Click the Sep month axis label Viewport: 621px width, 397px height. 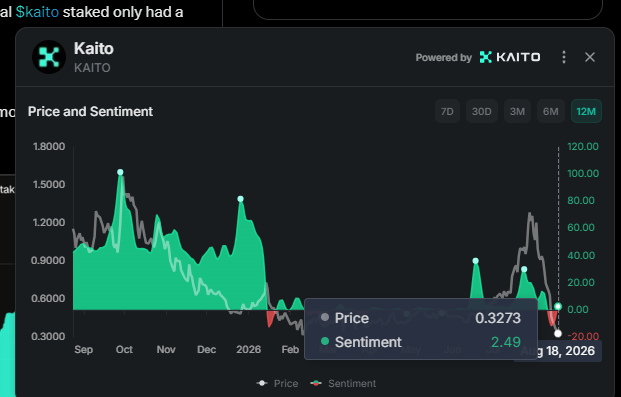[x=84, y=349]
